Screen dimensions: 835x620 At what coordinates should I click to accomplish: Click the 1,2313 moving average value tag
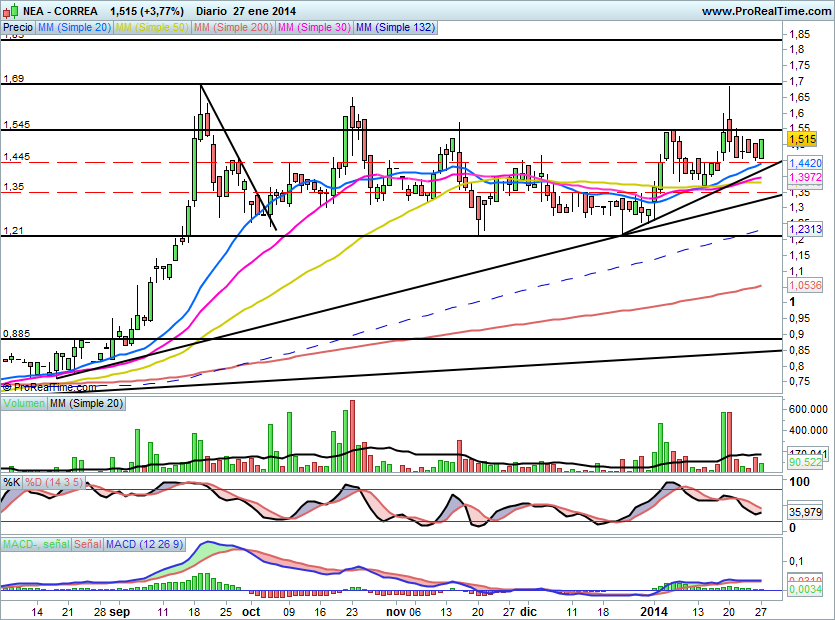(x=805, y=229)
